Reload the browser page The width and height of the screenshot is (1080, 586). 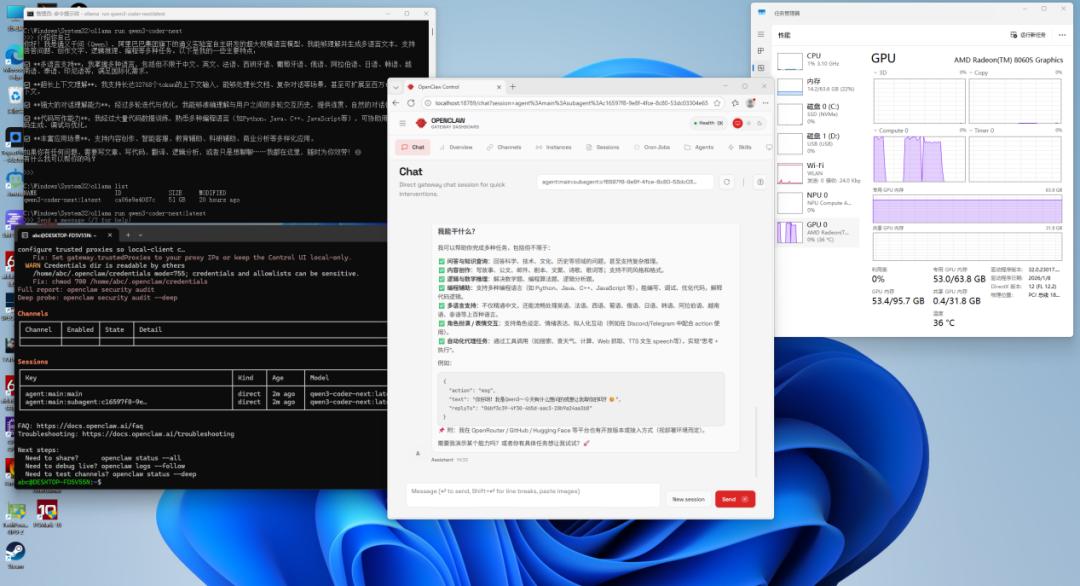[411, 103]
